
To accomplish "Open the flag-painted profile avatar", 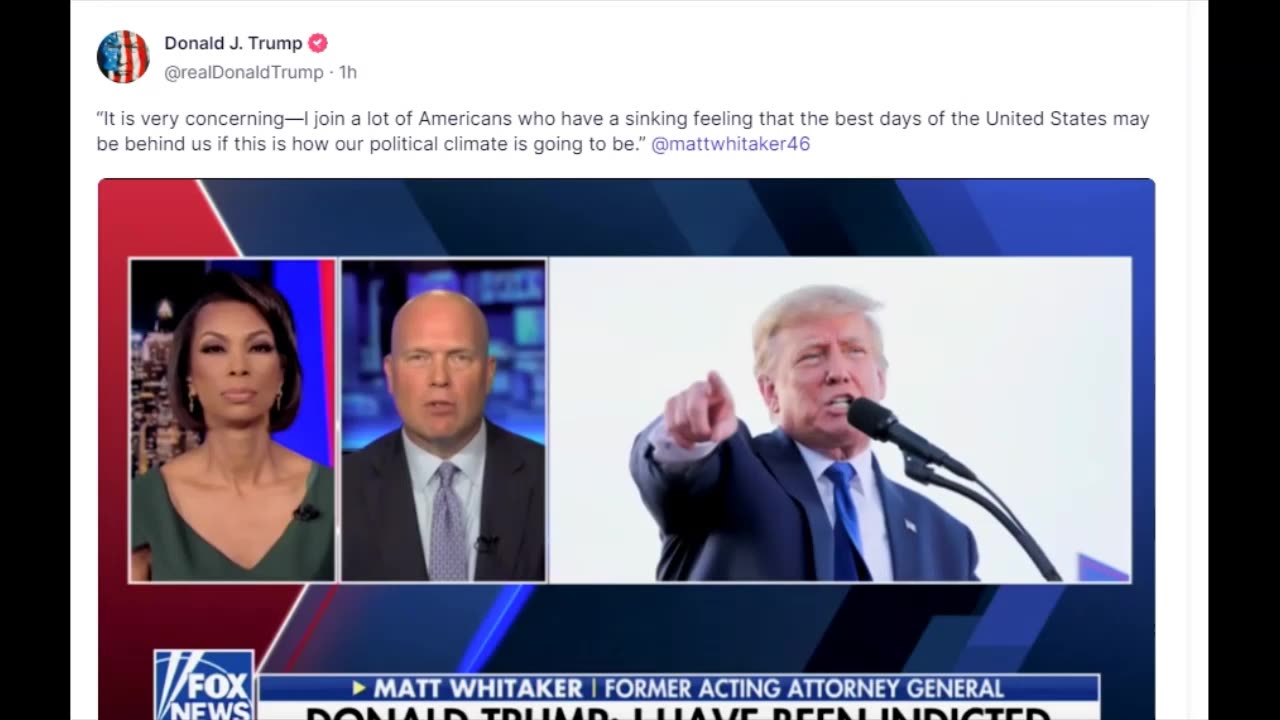I will pos(123,57).
